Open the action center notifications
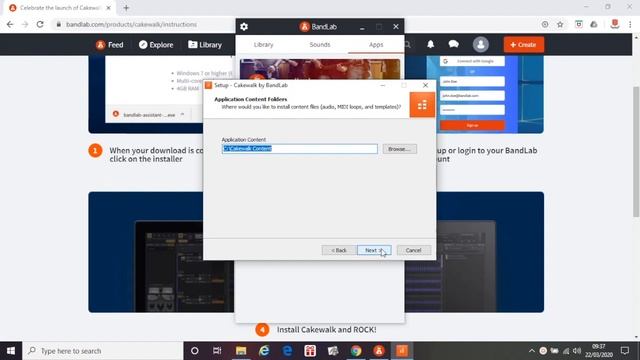640x360 pixels. pos(625,351)
